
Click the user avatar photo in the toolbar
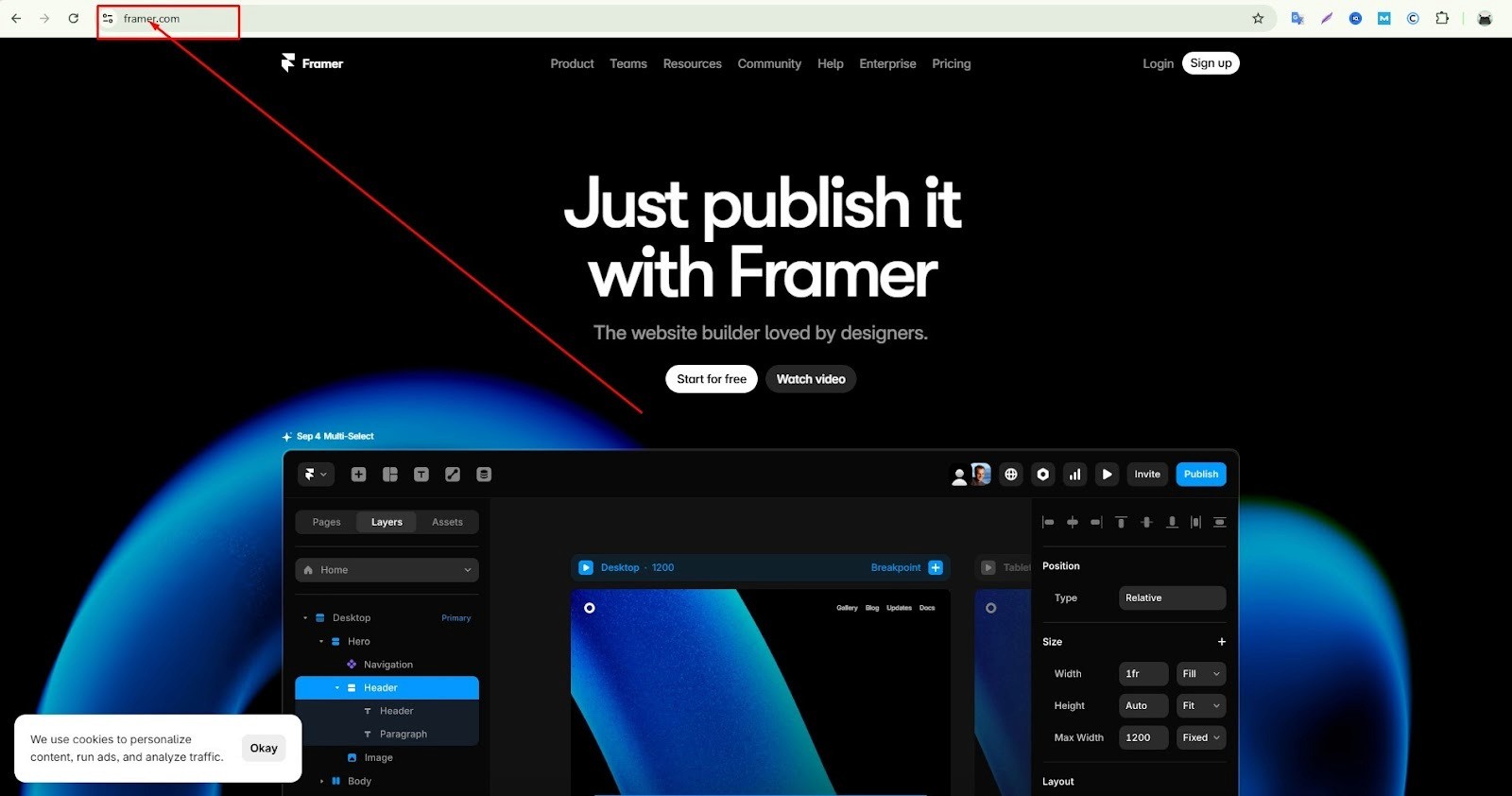pos(981,474)
